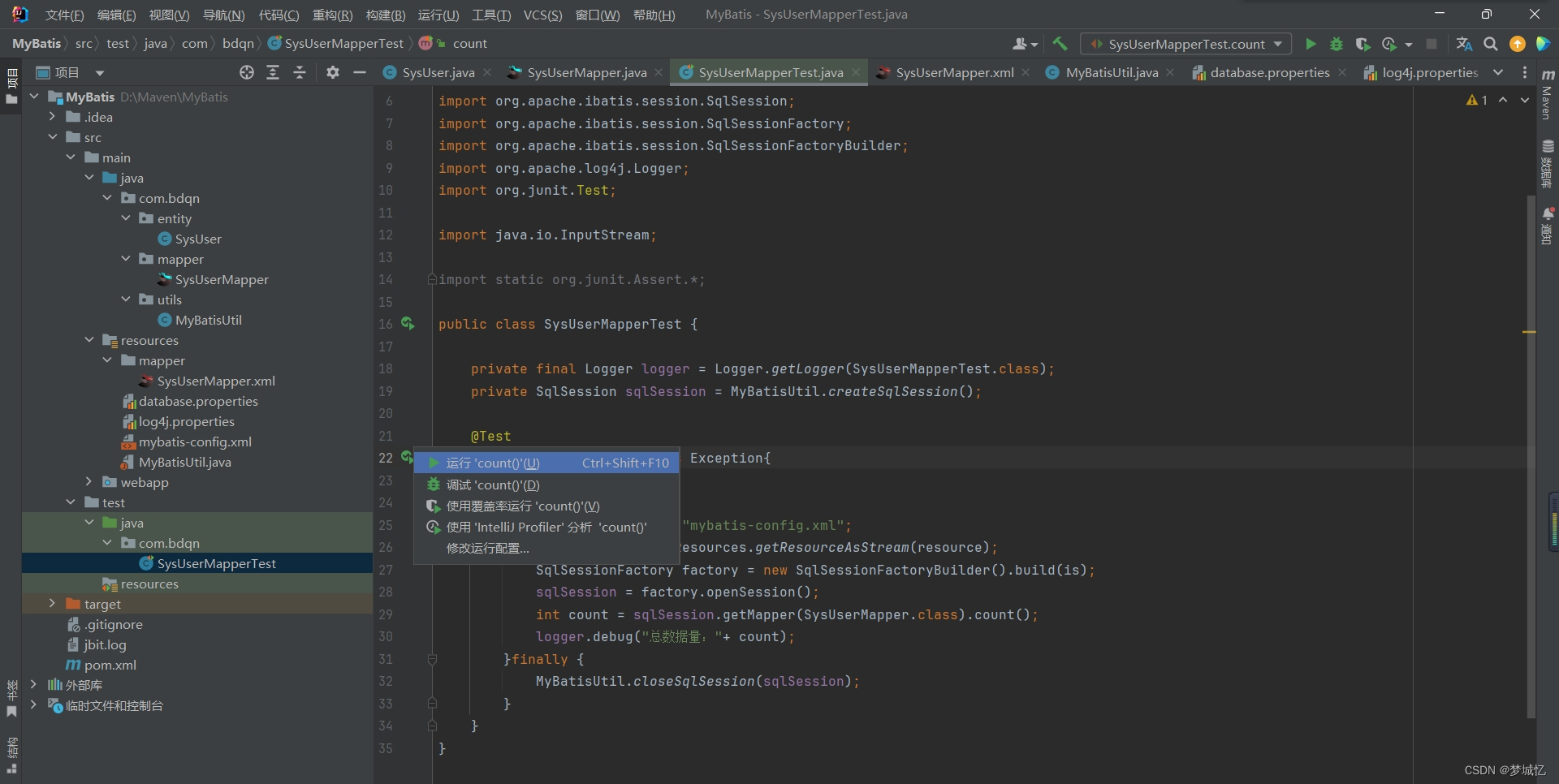
Task: Toggle fold marker on import static line 14
Action: (x=432, y=279)
